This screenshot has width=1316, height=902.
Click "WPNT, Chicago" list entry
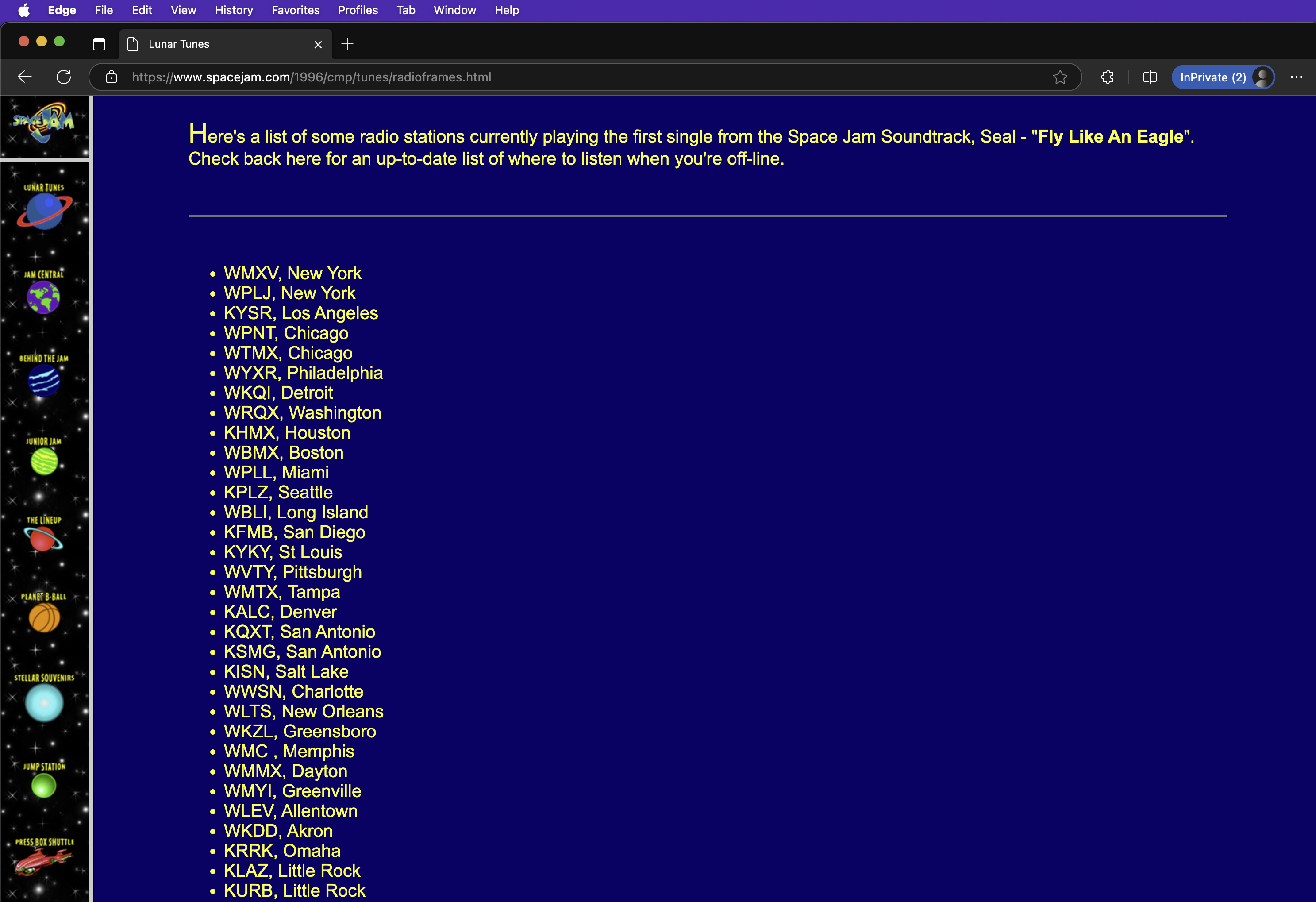(x=286, y=333)
